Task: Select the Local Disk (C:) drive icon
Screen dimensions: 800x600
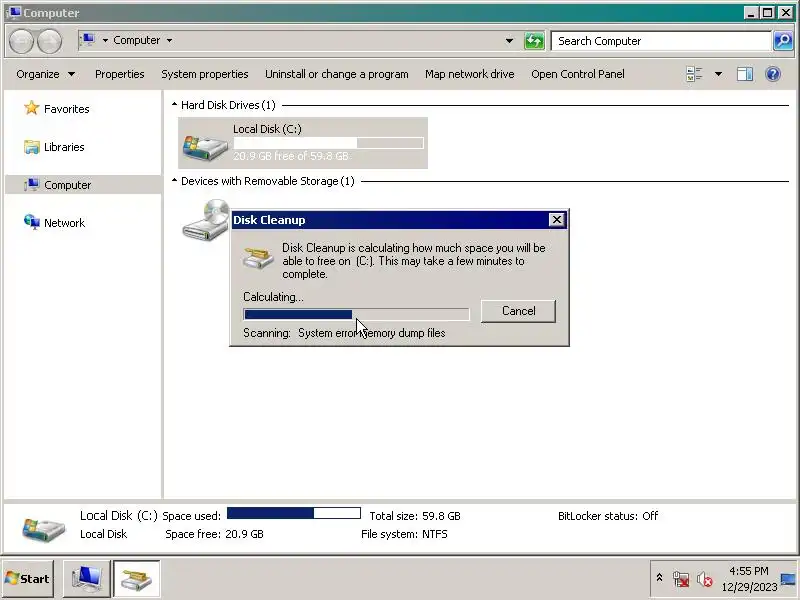Action: (x=205, y=147)
